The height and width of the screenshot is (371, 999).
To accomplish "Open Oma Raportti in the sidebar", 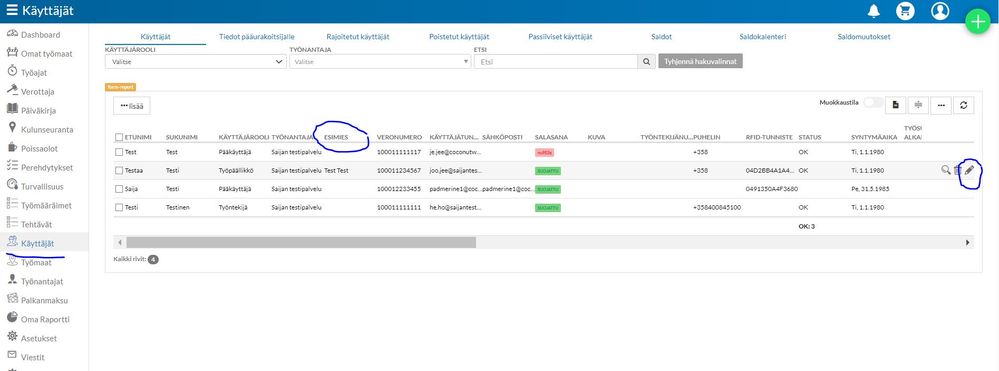I will pos(38,319).
